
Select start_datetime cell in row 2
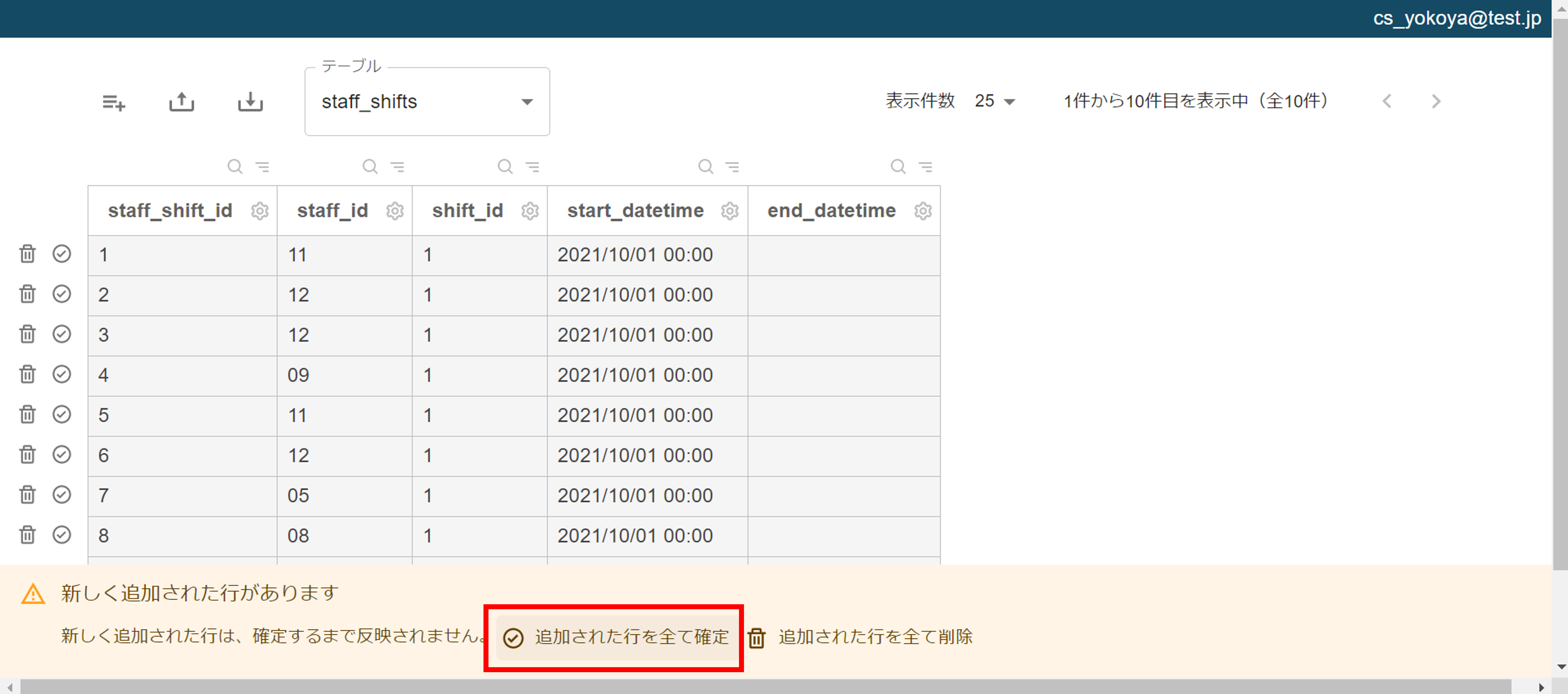point(647,296)
